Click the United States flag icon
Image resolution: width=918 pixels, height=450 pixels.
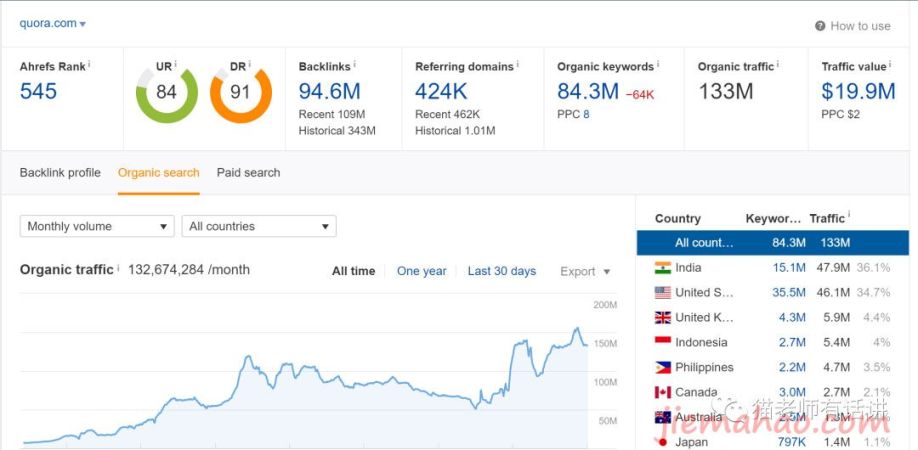pos(663,293)
